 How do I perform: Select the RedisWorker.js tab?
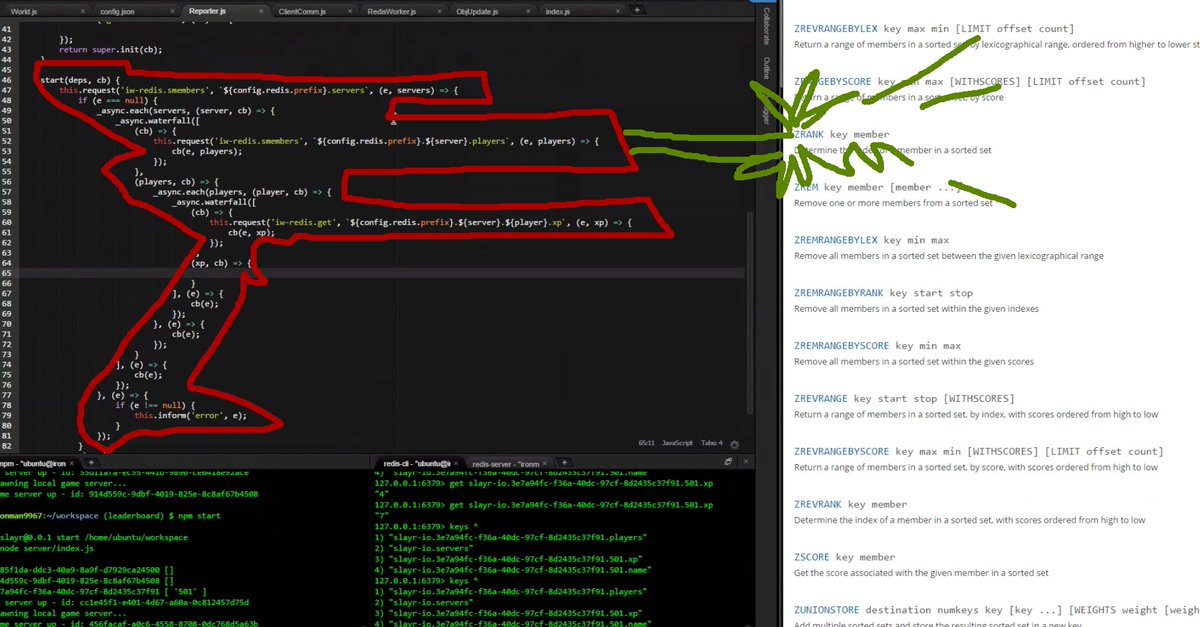click(393, 9)
